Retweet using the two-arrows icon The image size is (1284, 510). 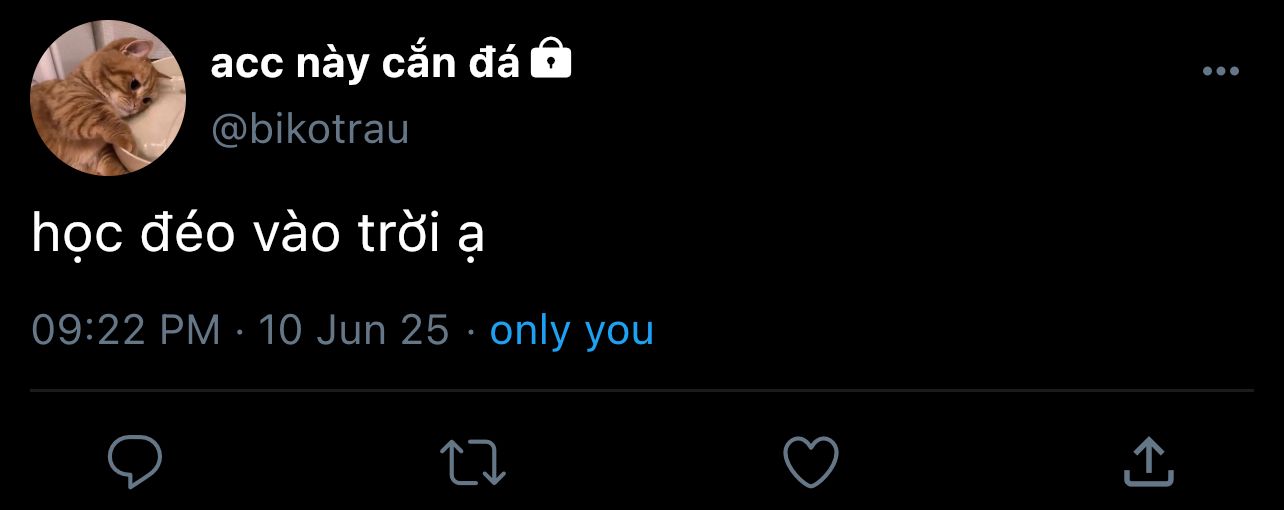(x=473, y=462)
